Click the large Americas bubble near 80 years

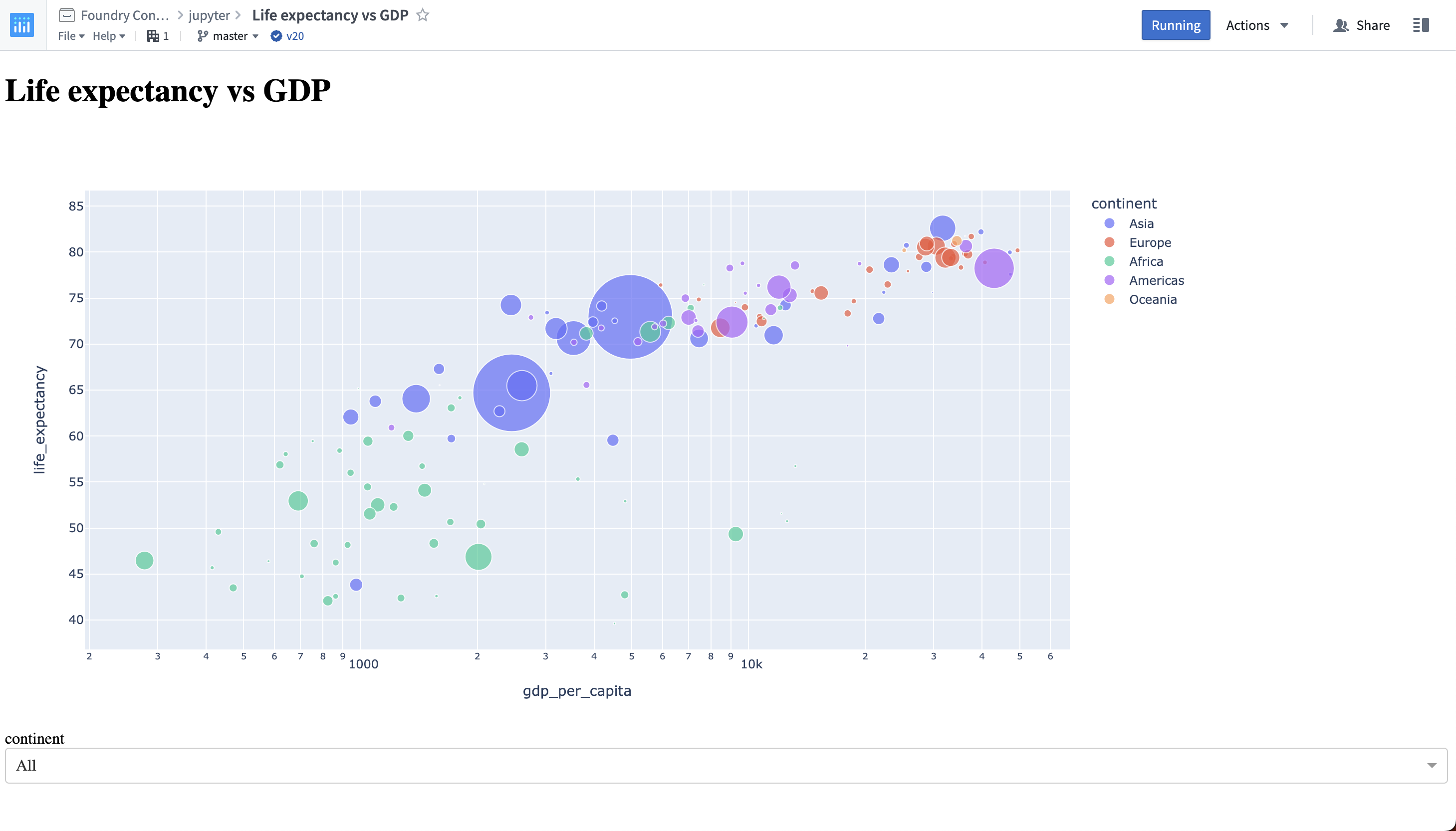993,268
